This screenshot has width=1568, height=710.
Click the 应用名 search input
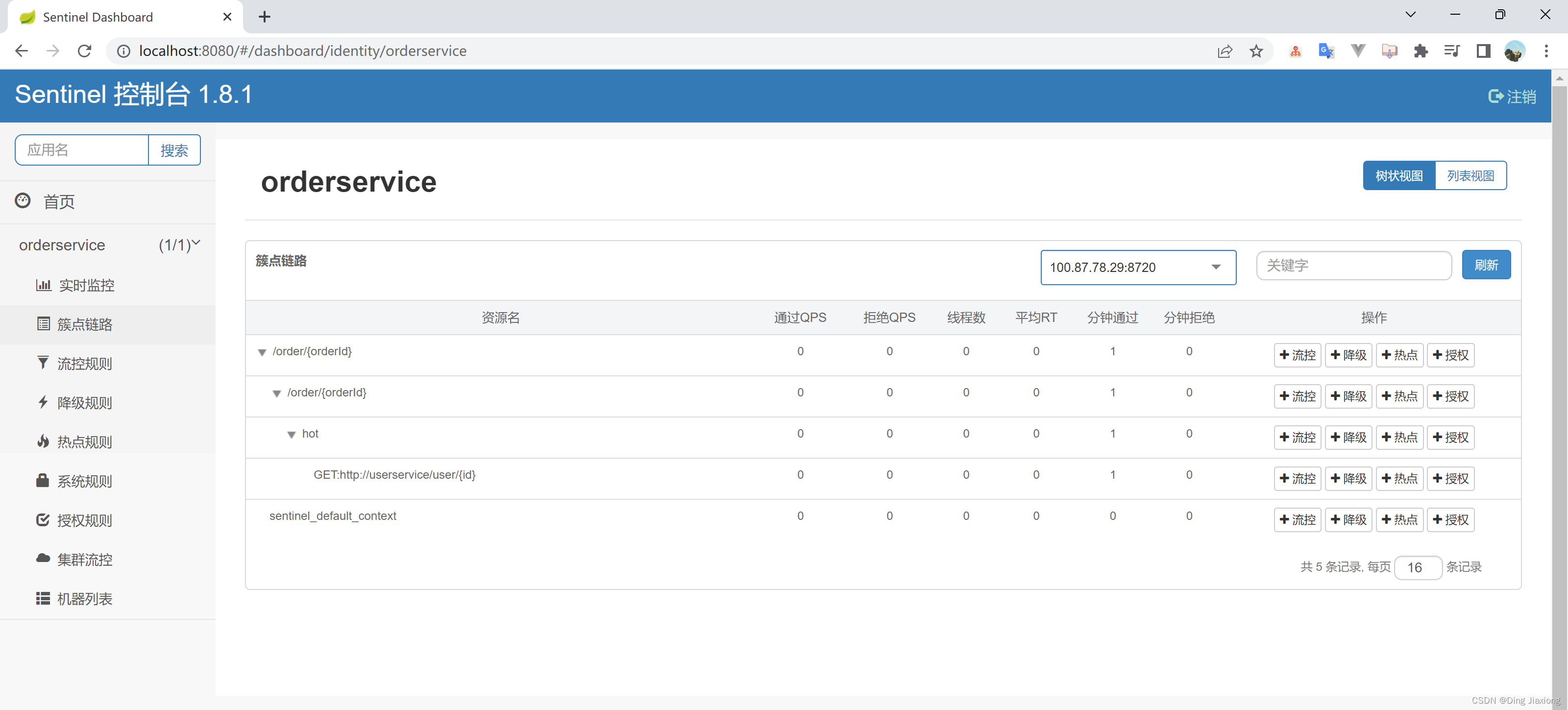pos(81,150)
